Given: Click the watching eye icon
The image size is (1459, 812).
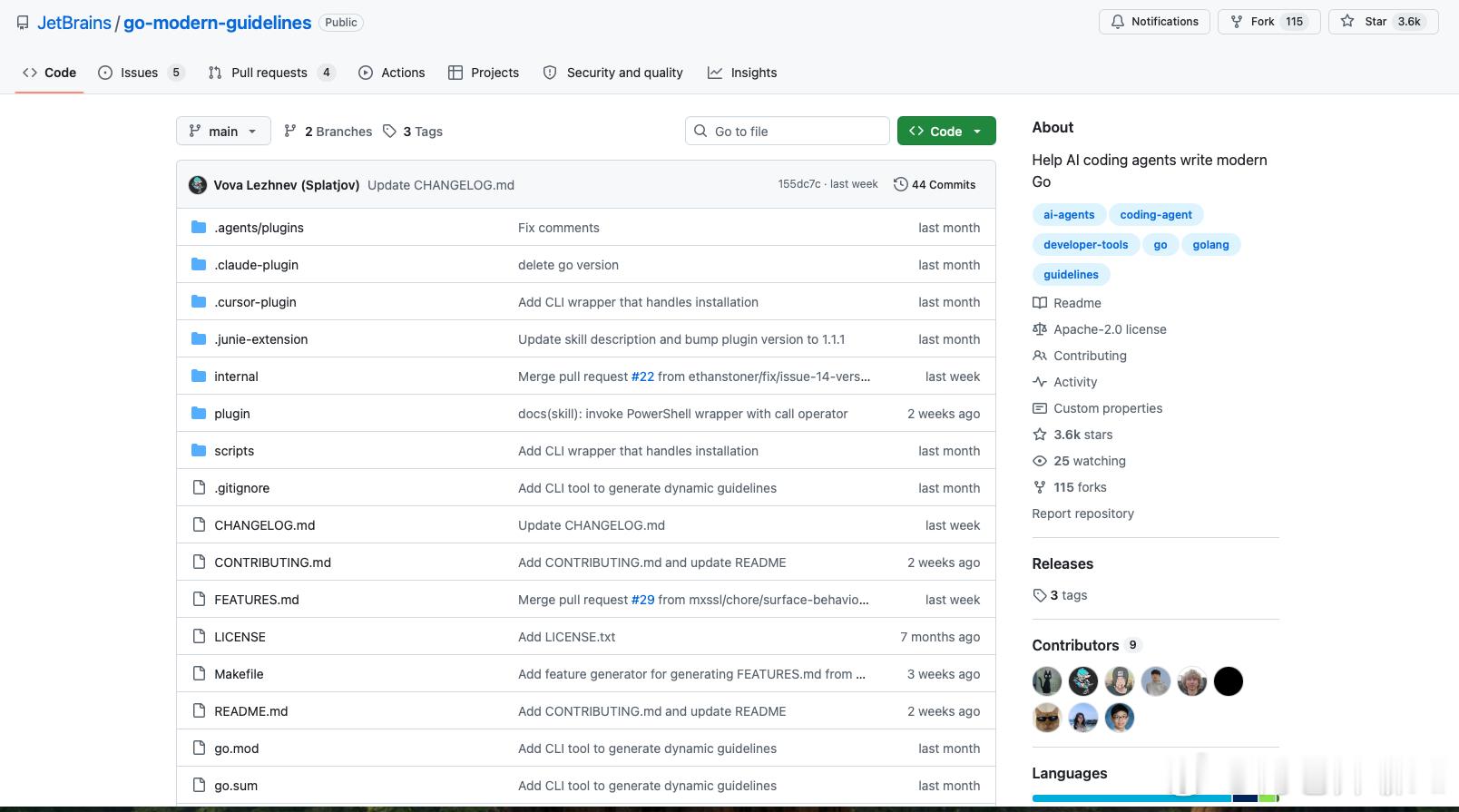Looking at the screenshot, I should 1040,461.
